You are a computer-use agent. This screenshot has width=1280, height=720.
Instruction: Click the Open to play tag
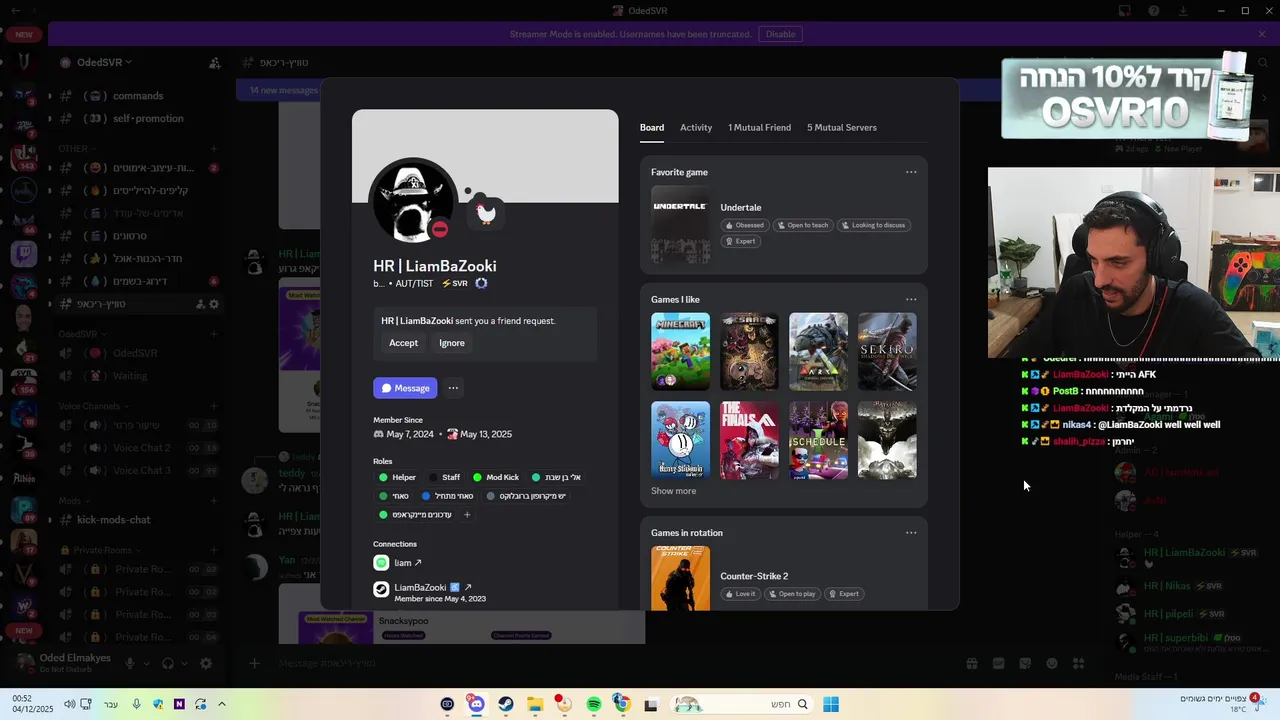(792, 594)
